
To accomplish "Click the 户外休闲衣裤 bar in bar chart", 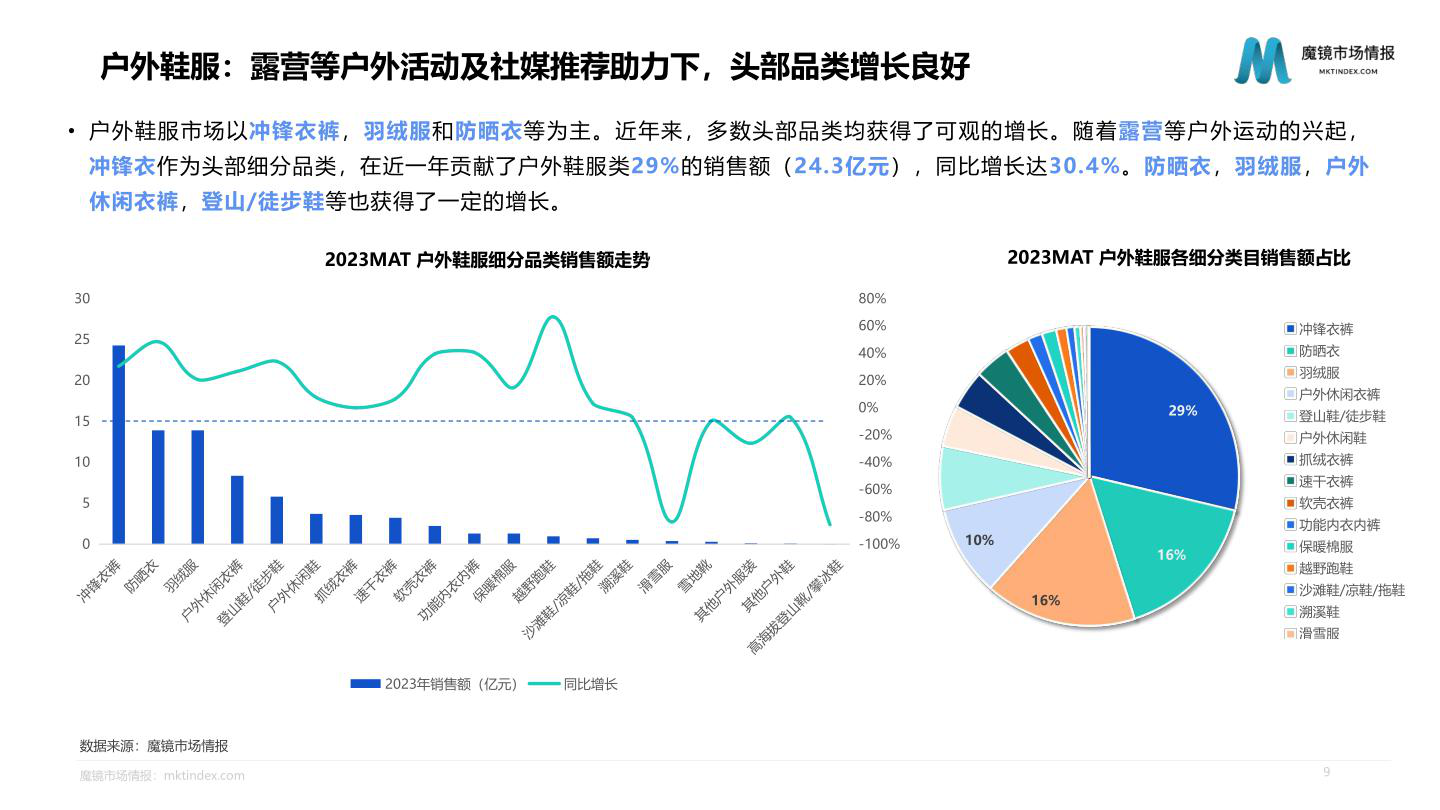I will 237,510.
